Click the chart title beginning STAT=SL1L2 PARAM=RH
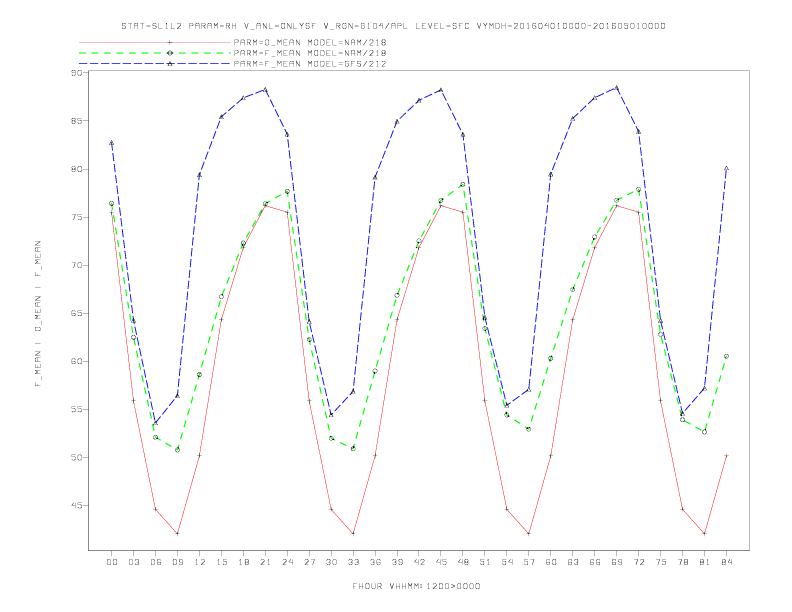Screen dimensions: 792x612 393,26
